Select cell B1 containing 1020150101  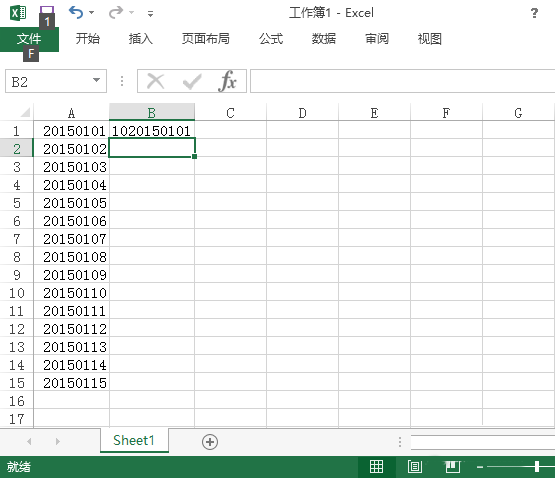point(152,131)
